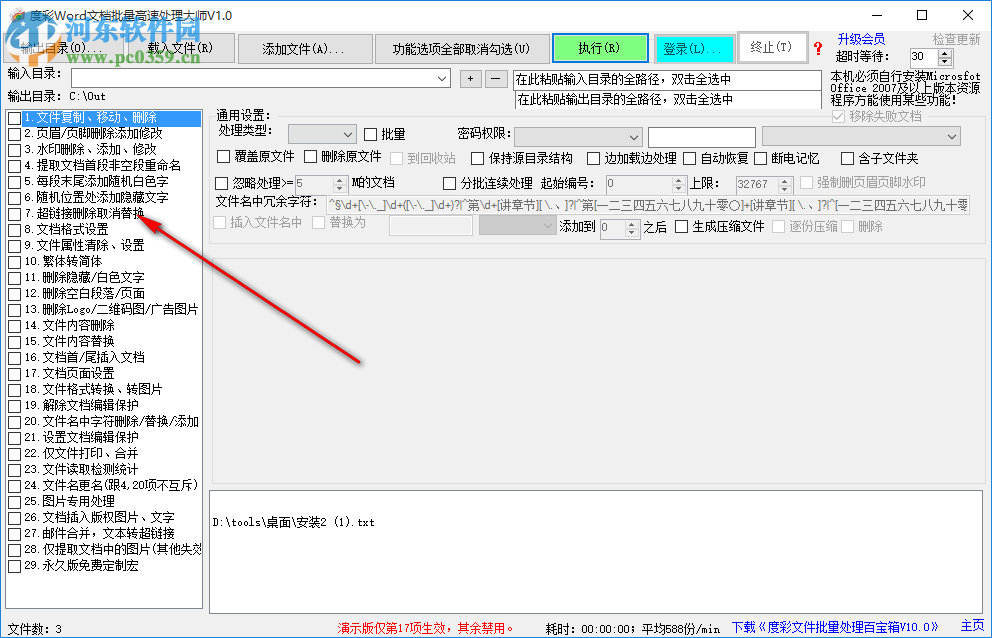This screenshot has width=992, height=638.
Task: Click the up arrow to increase 超时等待 value
Action: click(x=945, y=53)
